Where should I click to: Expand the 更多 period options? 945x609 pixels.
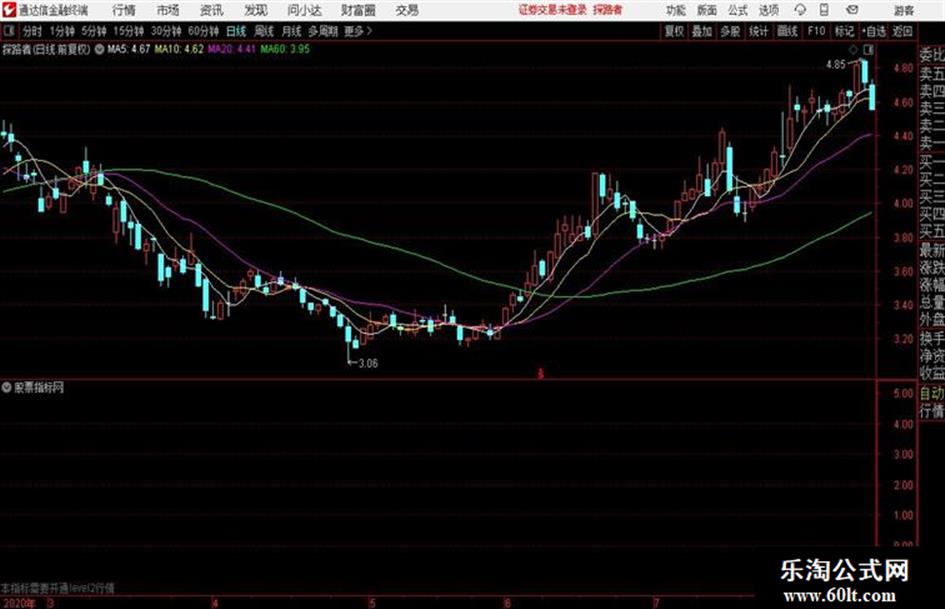point(358,31)
